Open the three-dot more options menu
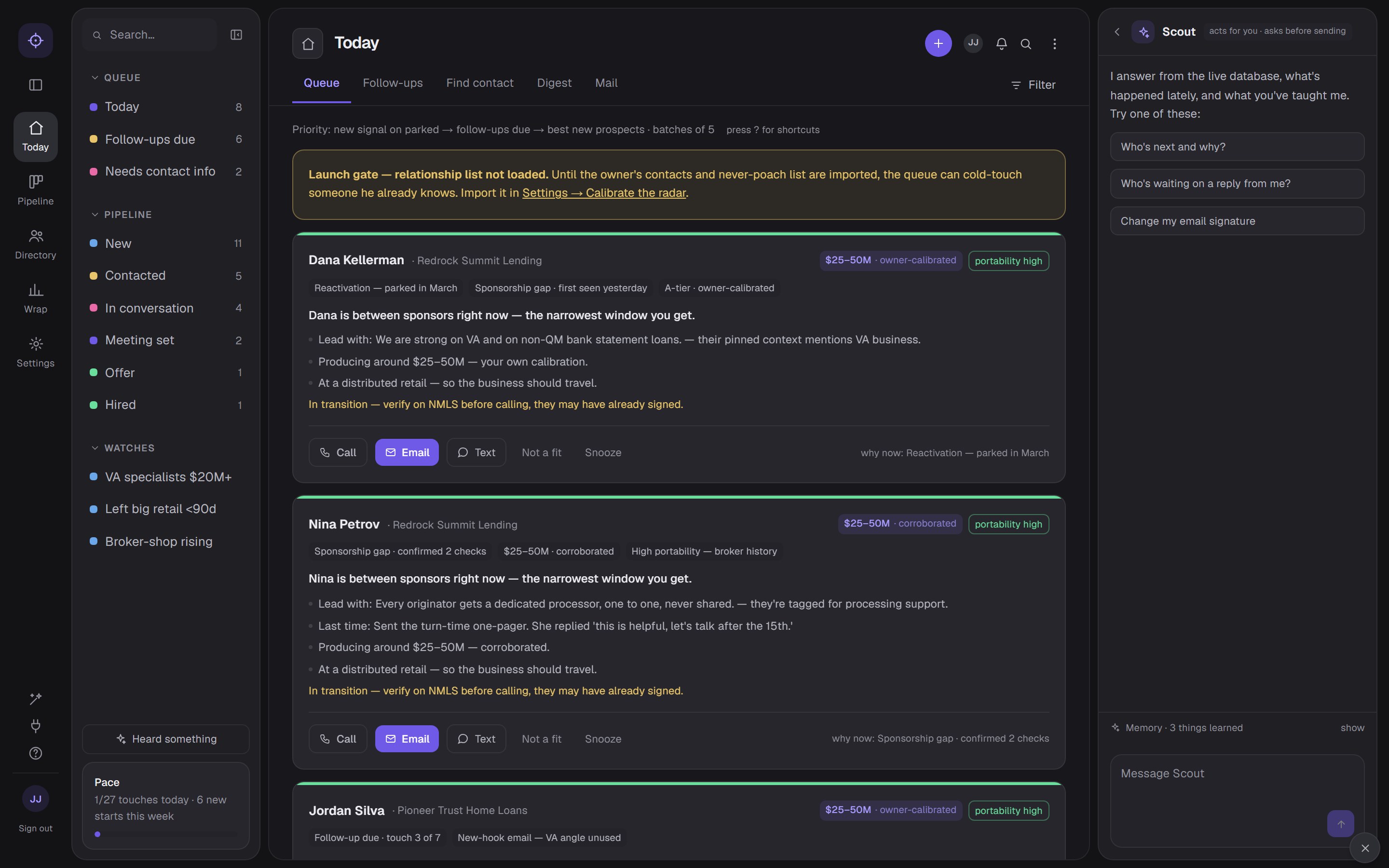 (1054, 43)
